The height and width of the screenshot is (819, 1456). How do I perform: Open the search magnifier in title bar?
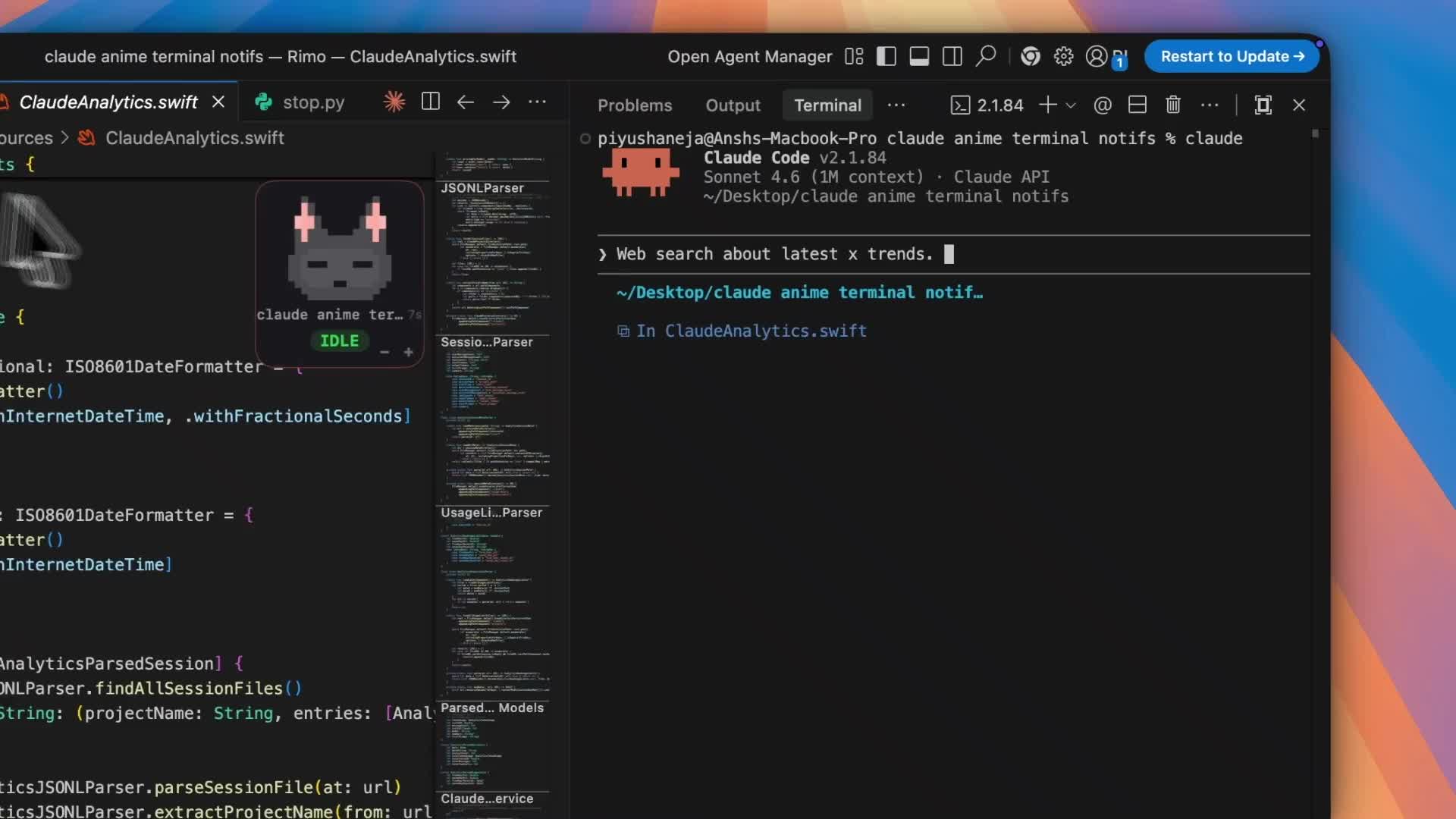coord(985,56)
